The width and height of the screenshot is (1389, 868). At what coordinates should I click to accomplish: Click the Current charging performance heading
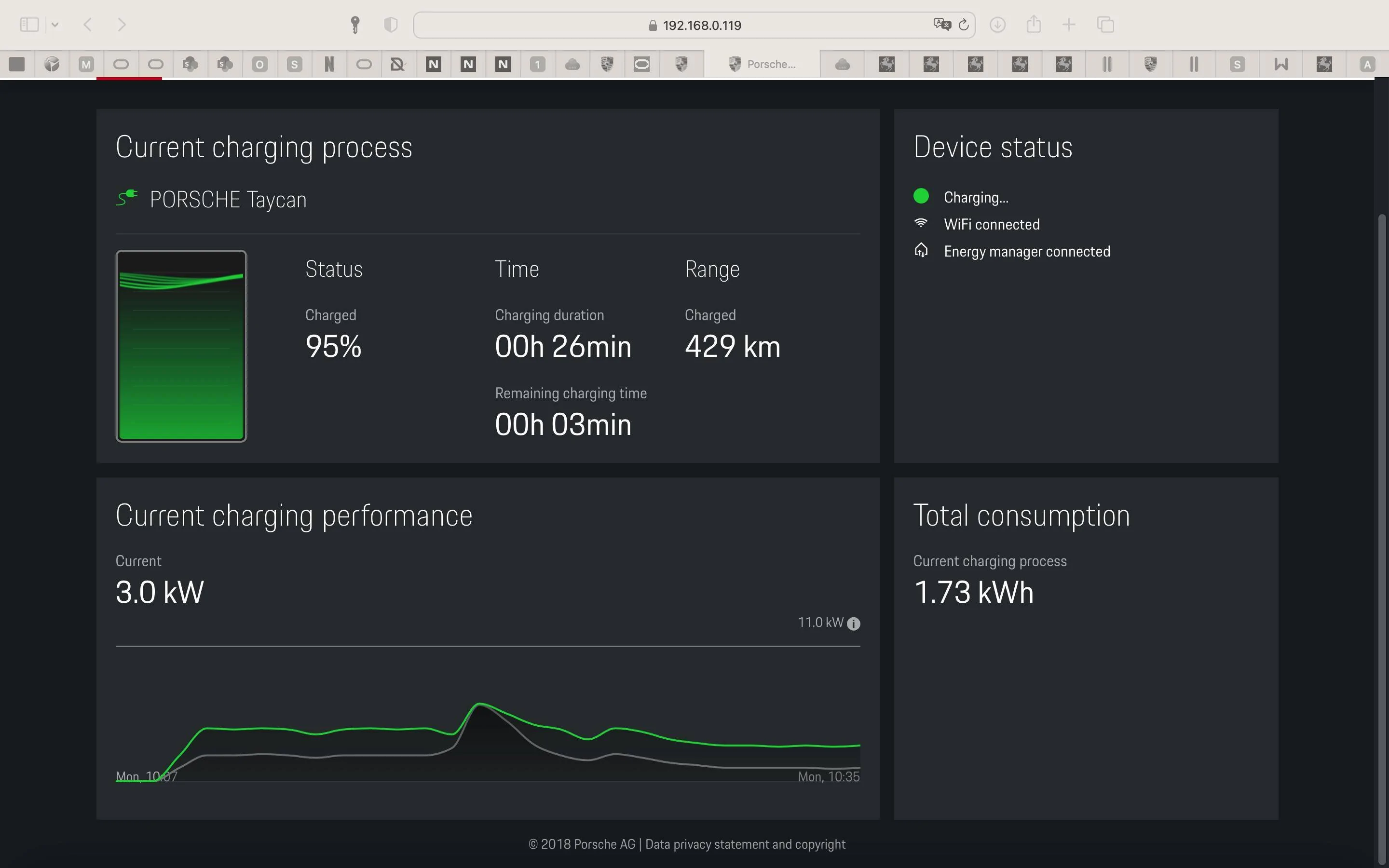(294, 516)
